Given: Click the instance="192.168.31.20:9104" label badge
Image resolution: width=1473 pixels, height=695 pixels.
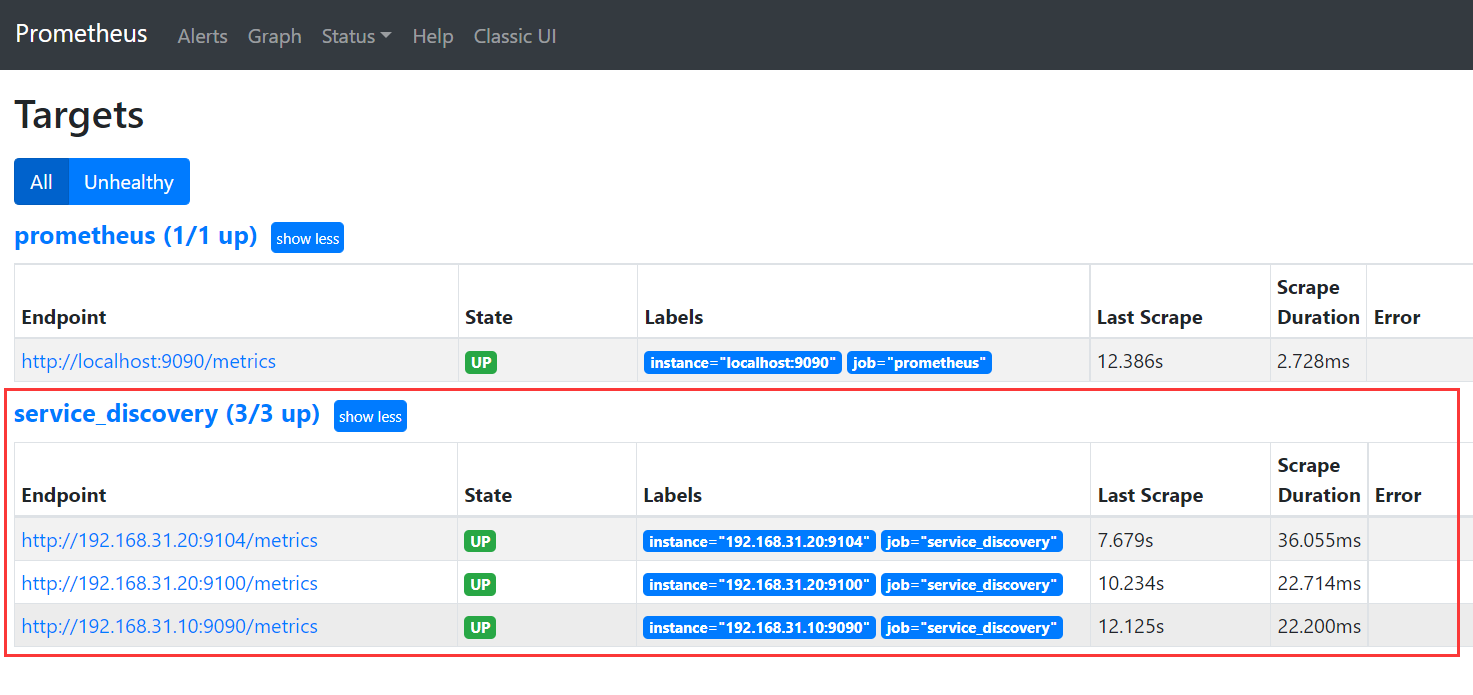Looking at the screenshot, I should [760, 541].
